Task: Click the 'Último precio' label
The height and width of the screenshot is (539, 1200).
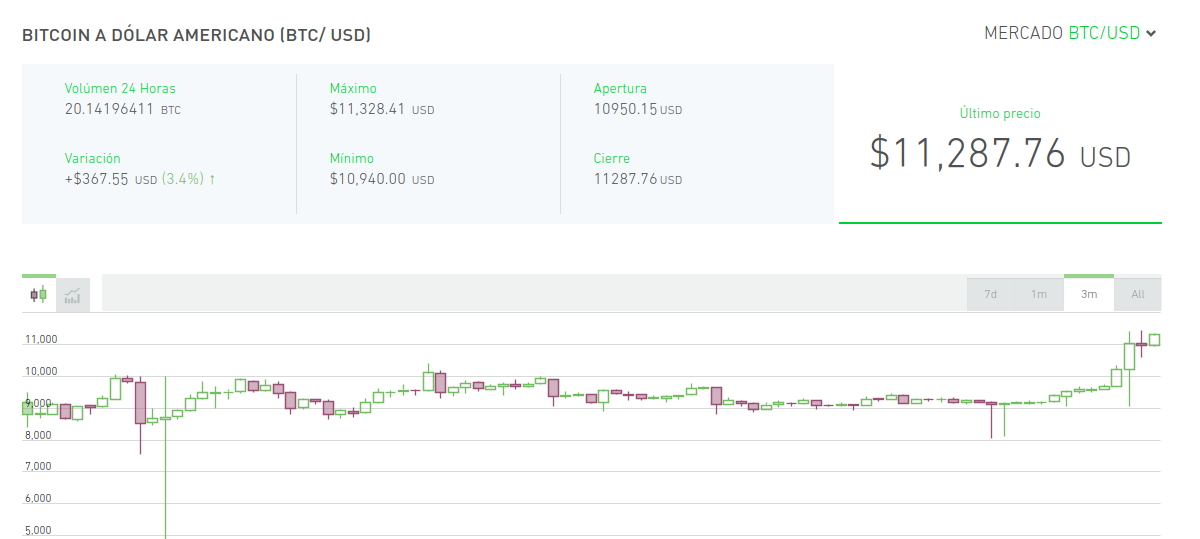Action: click(x=1000, y=114)
